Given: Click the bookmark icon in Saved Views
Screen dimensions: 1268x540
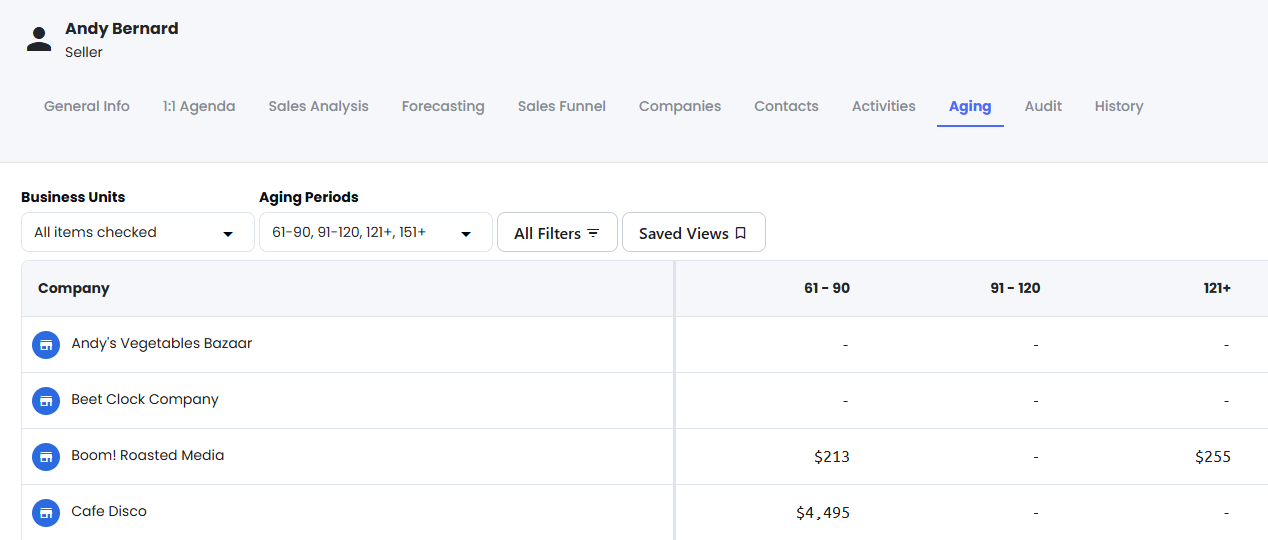Looking at the screenshot, I should [x=740, y=233].
